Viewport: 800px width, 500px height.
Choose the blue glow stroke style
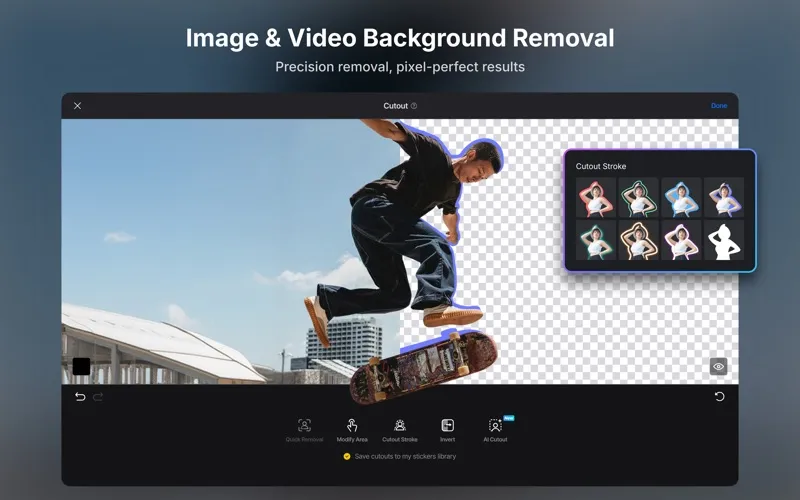point(681,197)
